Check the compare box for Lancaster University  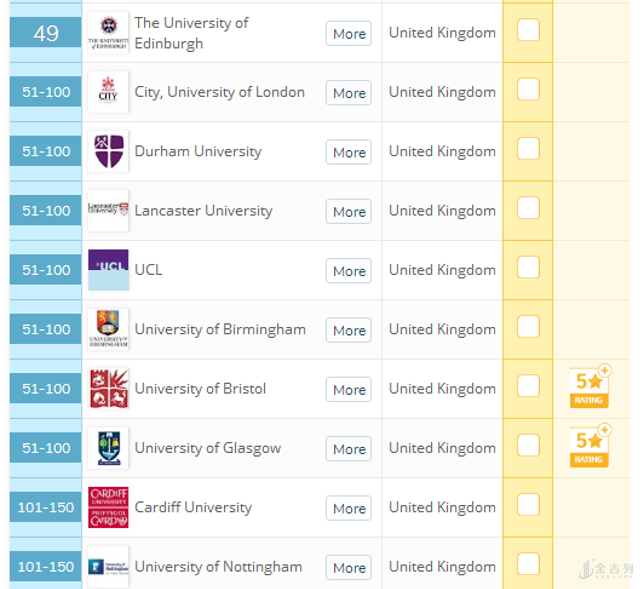click(528, 209)
